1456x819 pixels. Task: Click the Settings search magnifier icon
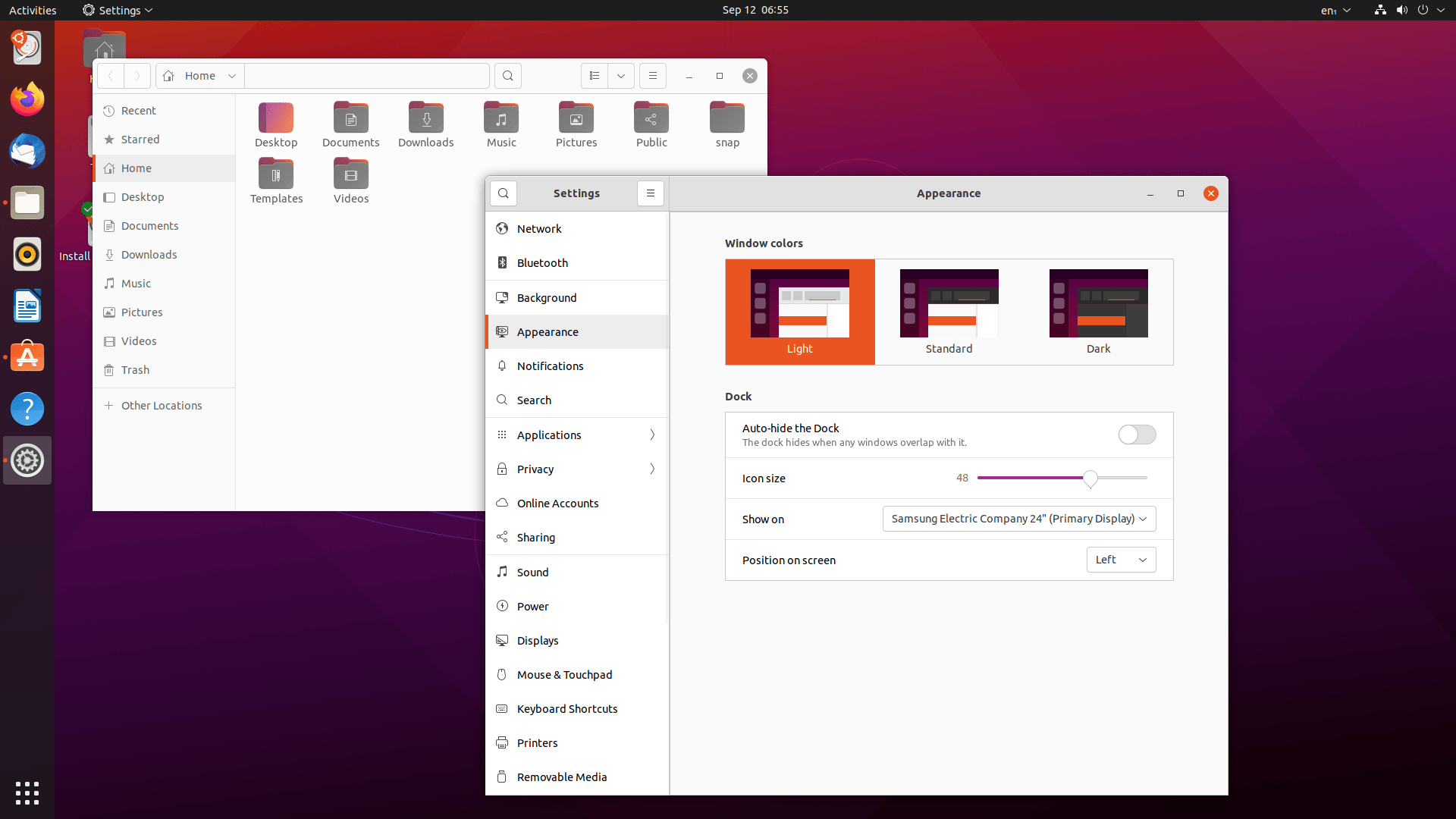[504, 193]
